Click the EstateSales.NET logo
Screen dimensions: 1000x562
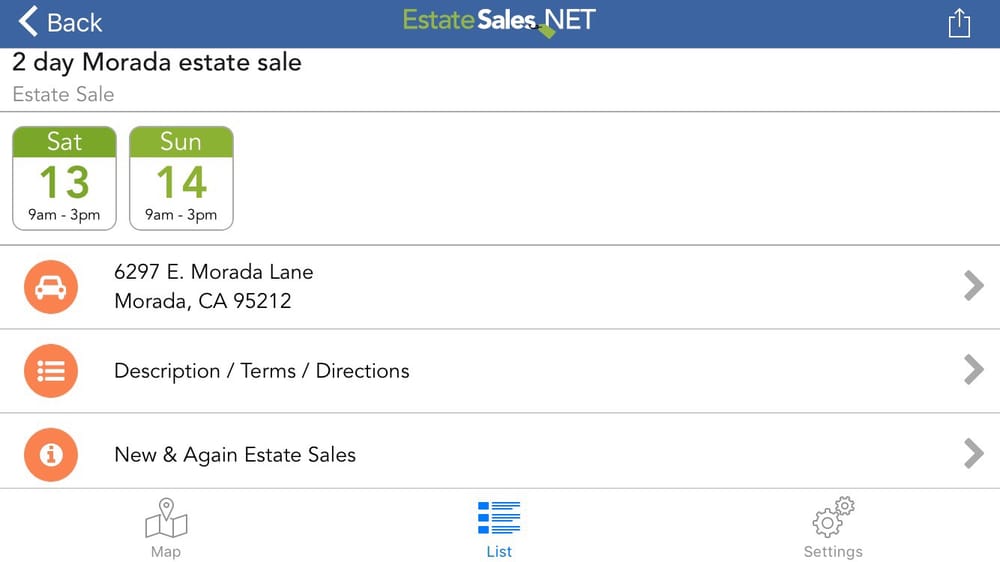point(499,22)
